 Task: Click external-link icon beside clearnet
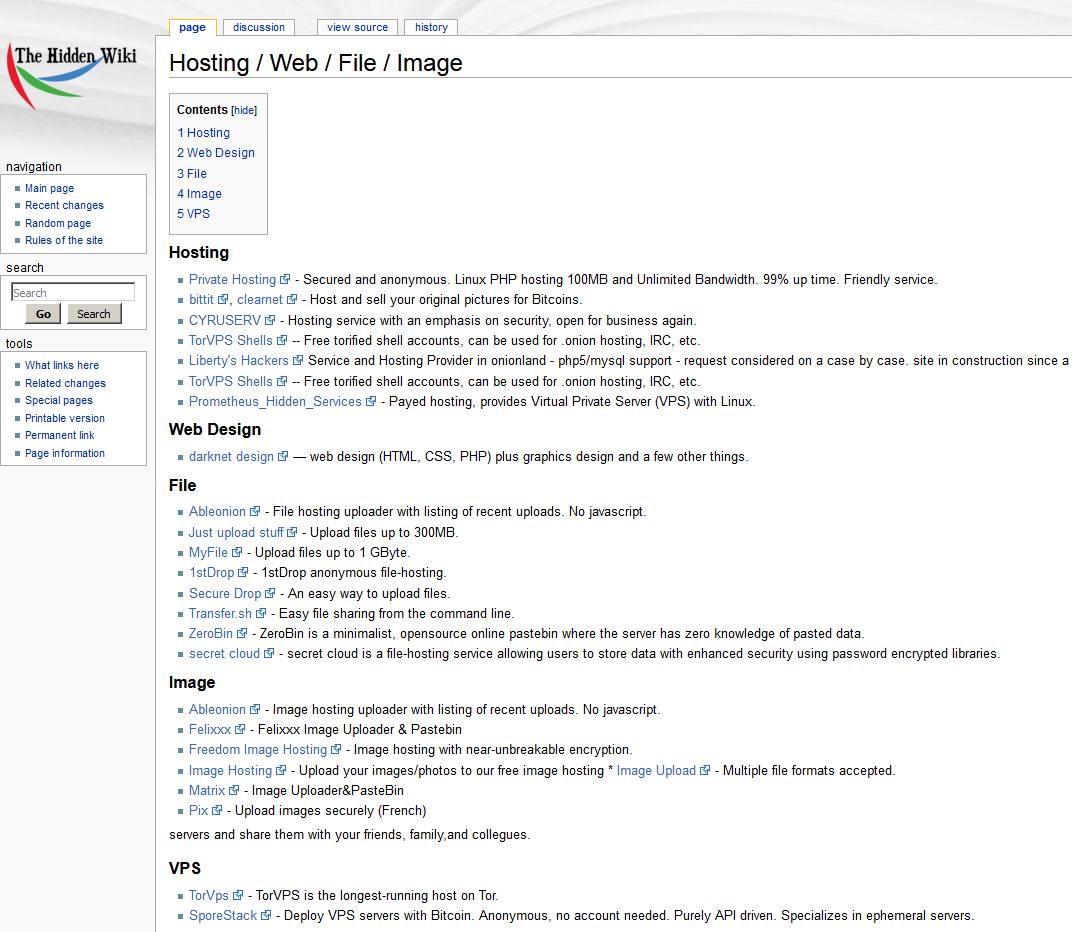click(x=292, y=299)
